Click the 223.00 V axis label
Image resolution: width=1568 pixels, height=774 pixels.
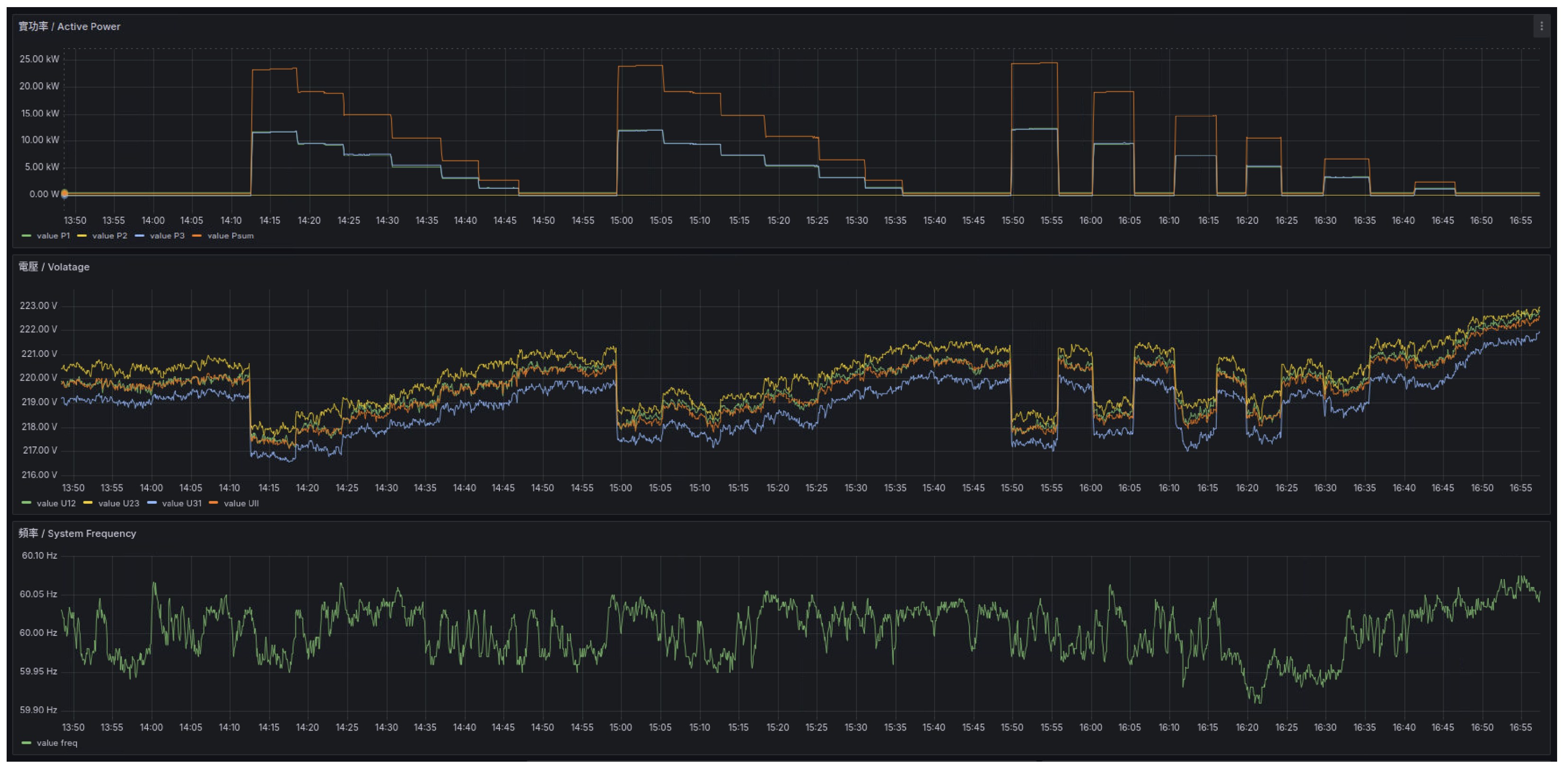point(38,306)
